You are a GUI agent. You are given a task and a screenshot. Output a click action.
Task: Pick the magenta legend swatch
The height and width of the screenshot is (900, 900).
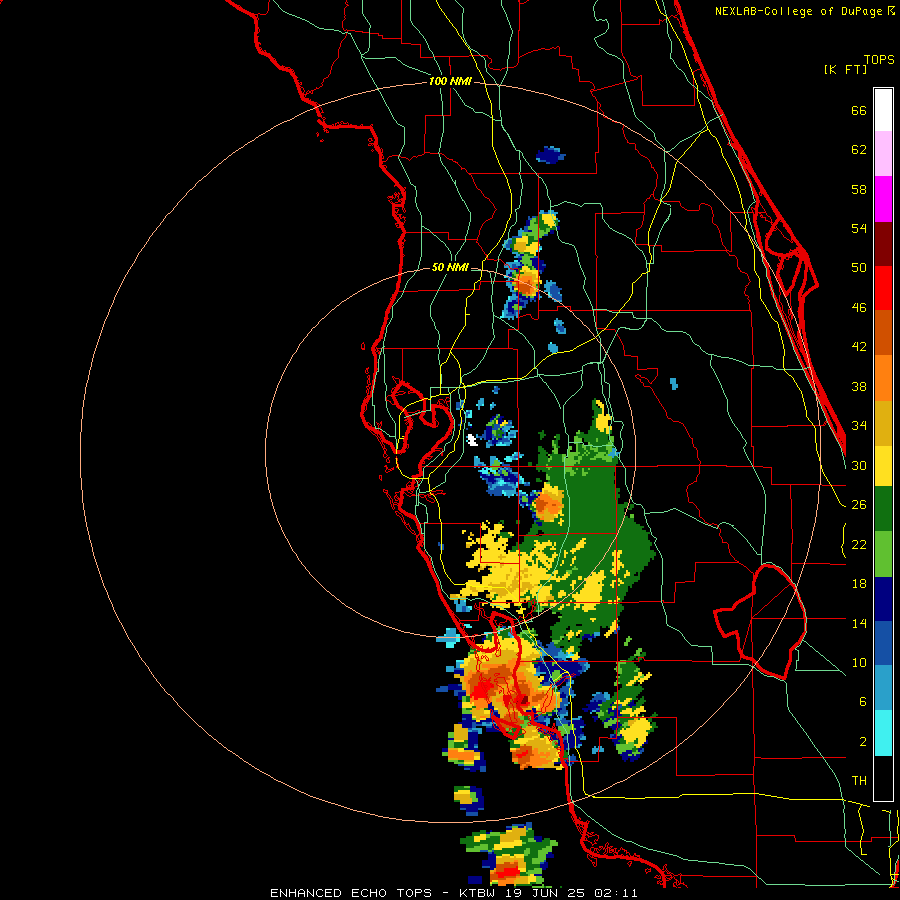883,199
